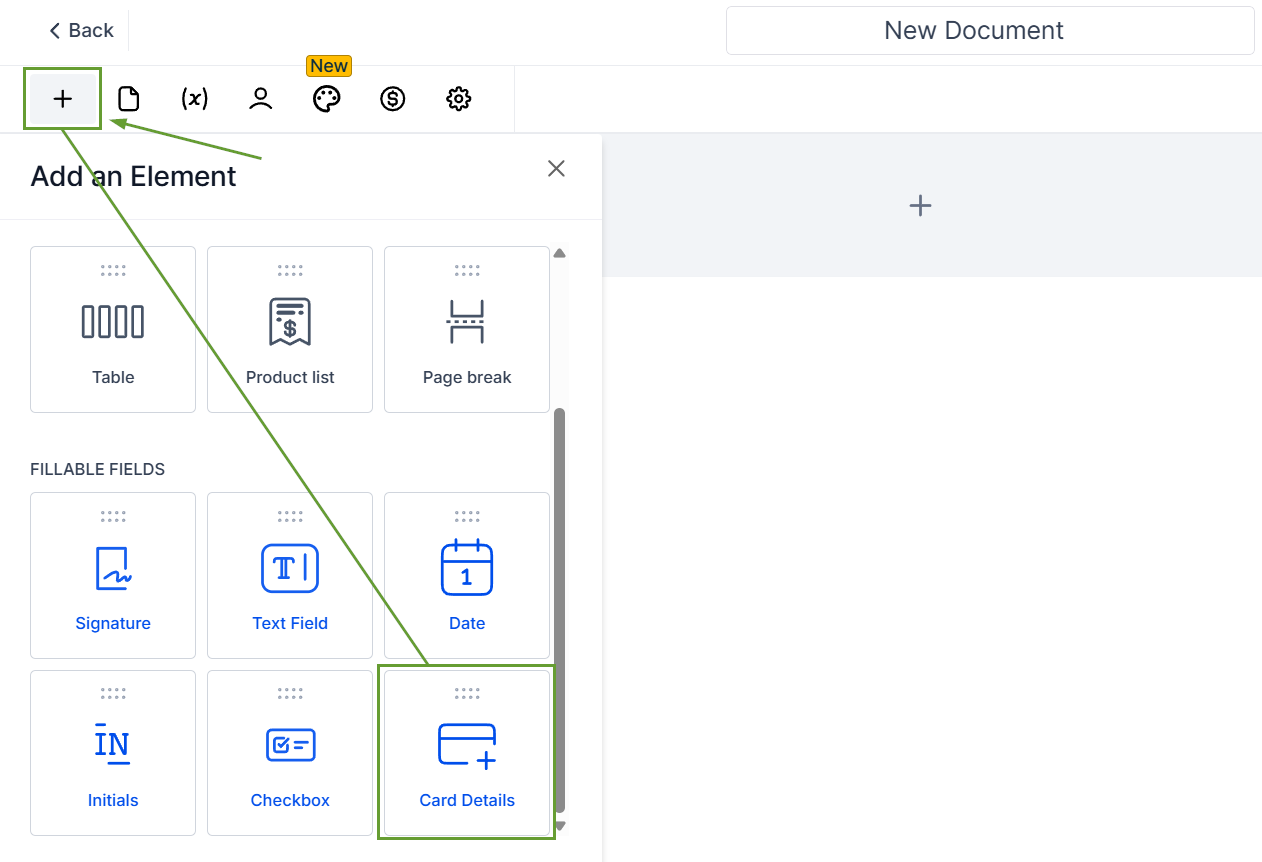Close the Add an Element panel

point(557,169)
